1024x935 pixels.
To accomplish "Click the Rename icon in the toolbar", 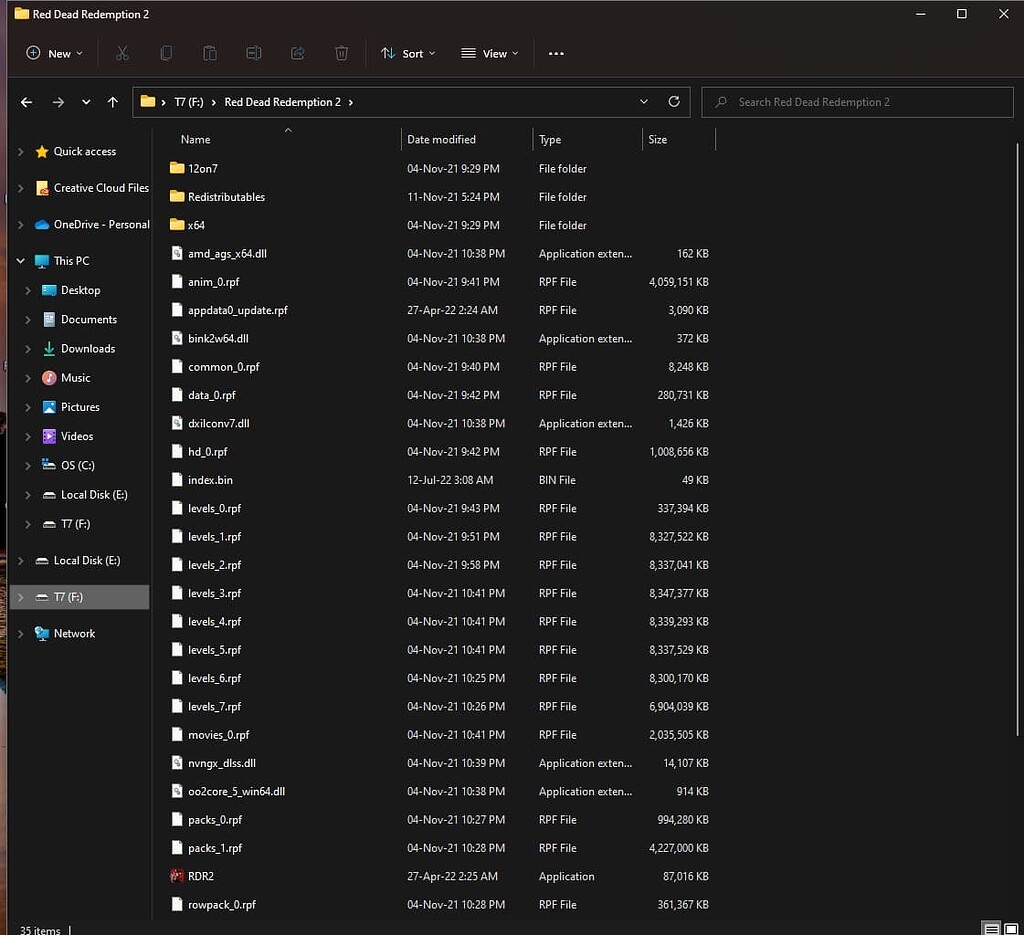I will point(253,53).
